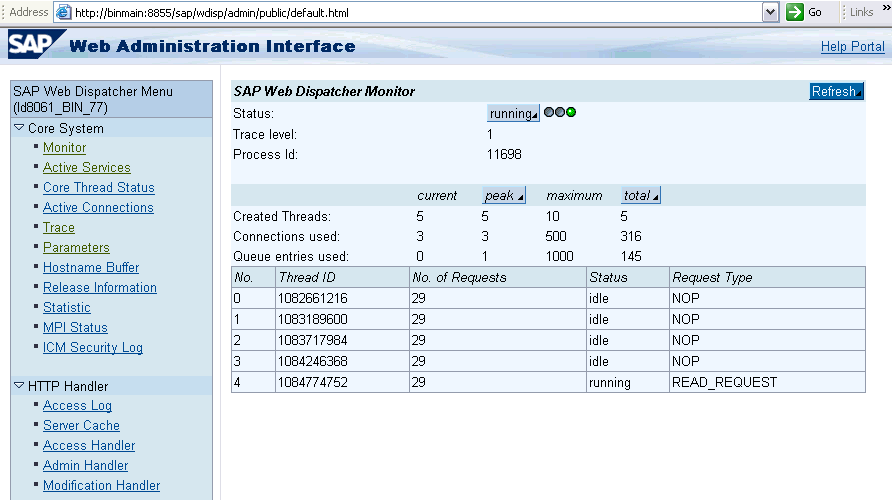Click the Refresh button

836,92
